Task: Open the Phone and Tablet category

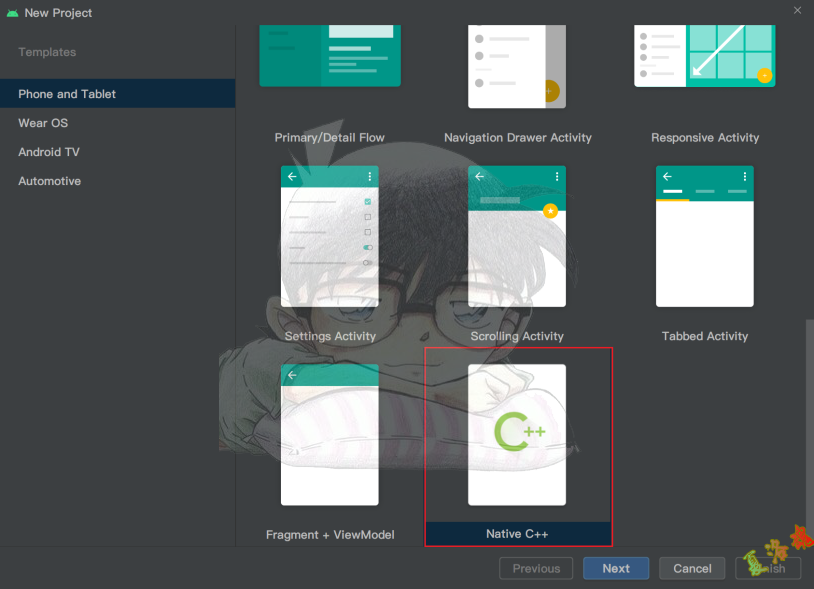Action: (x=67, y=94)
